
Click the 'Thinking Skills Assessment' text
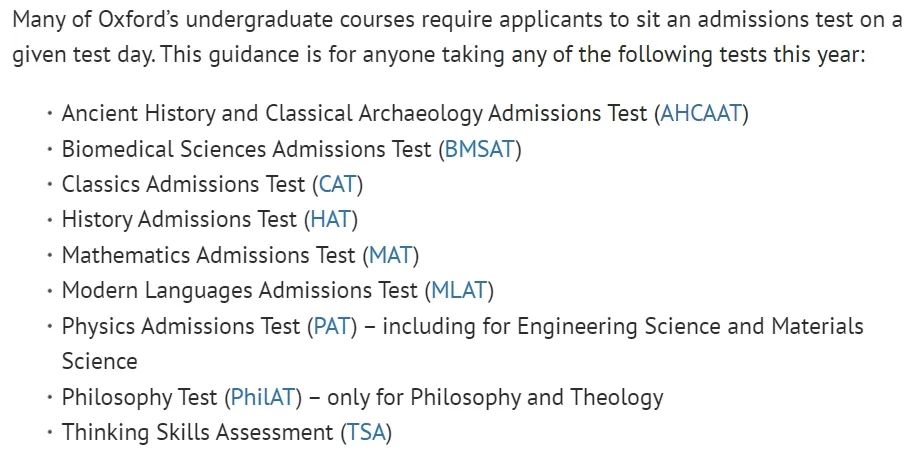click(x=195, y=432)
